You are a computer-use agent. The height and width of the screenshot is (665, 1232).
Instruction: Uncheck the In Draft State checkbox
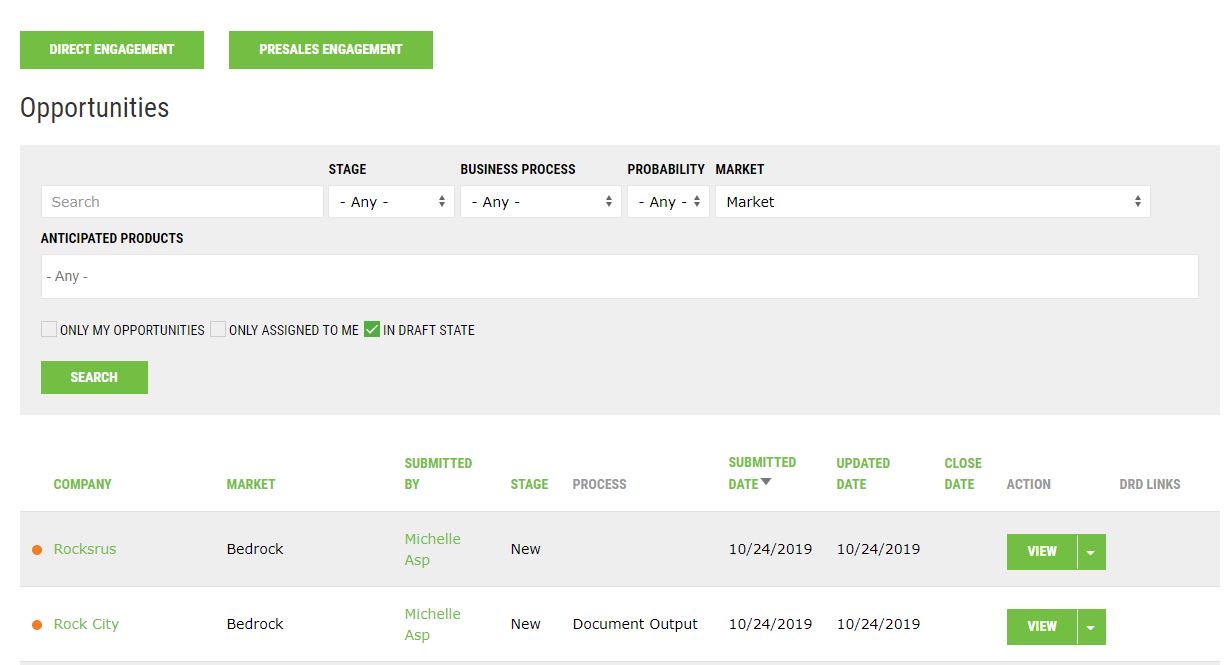click(374, 329)
